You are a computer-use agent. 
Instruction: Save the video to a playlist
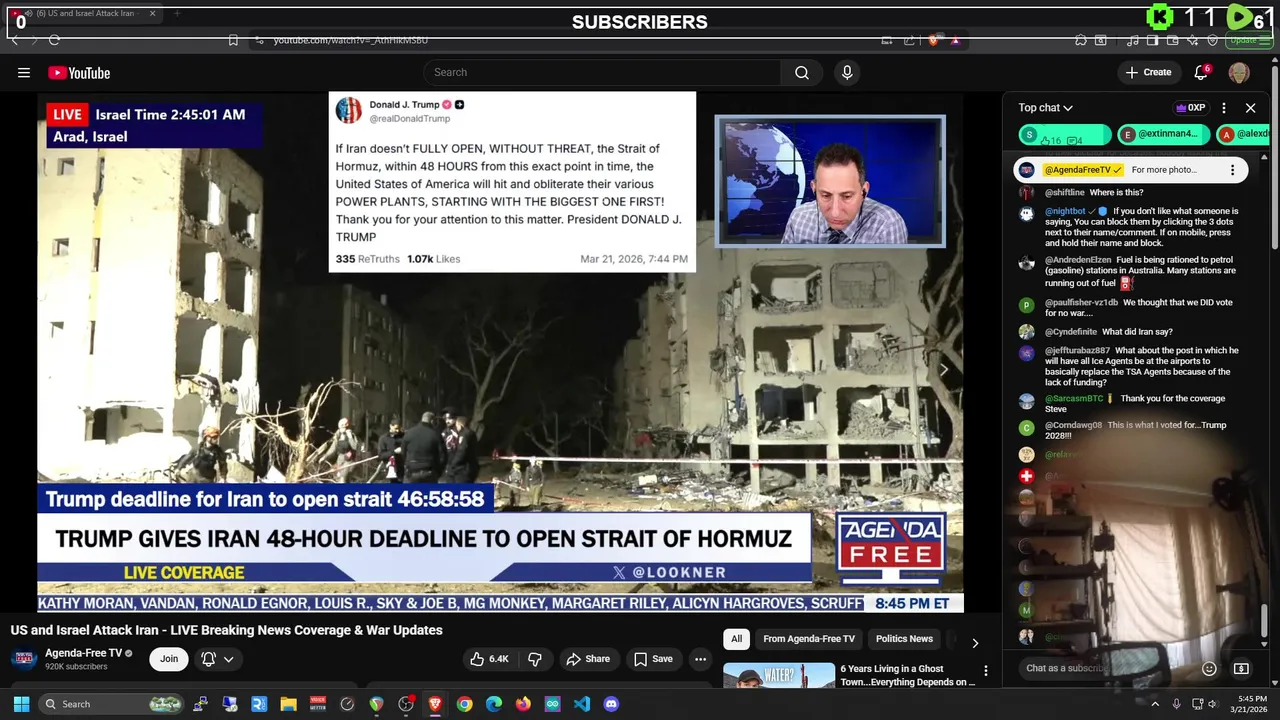(x=653, y=659)
